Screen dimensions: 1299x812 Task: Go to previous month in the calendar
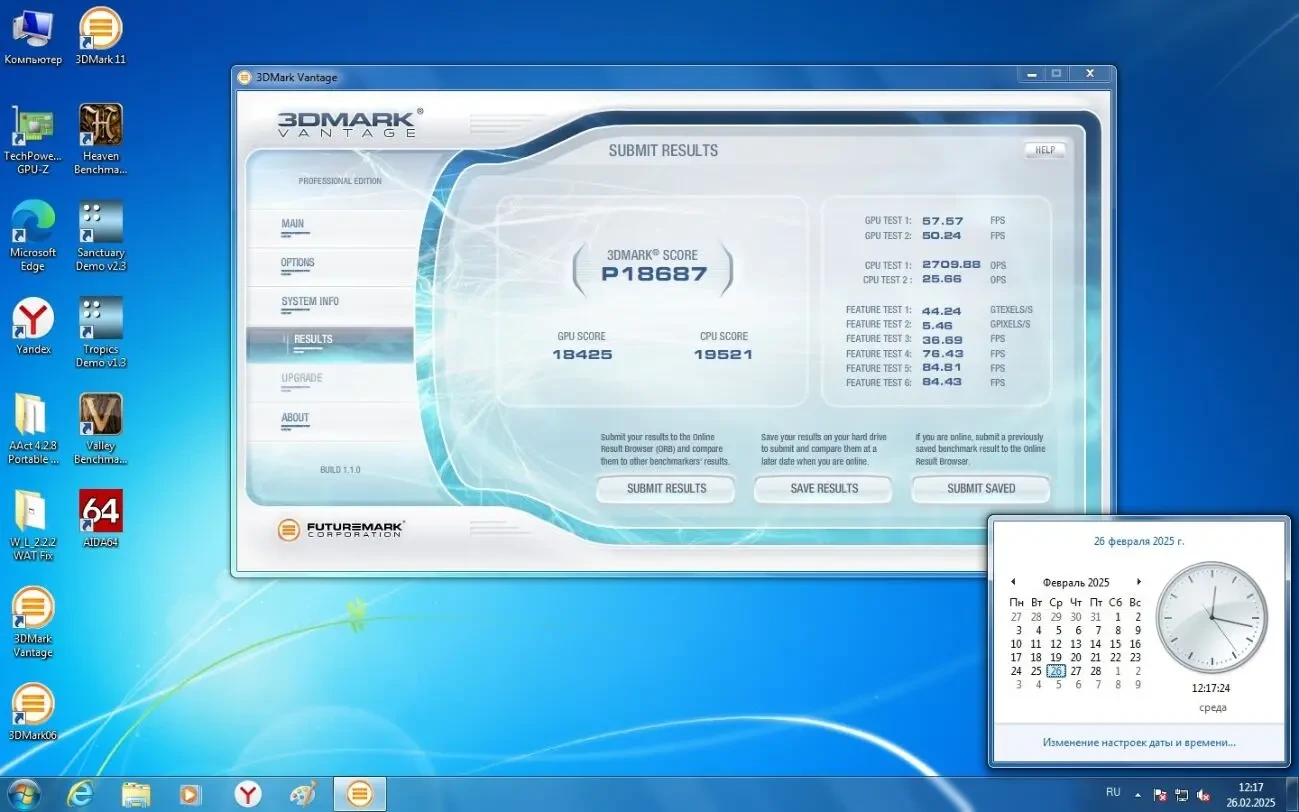[1013, 582]
